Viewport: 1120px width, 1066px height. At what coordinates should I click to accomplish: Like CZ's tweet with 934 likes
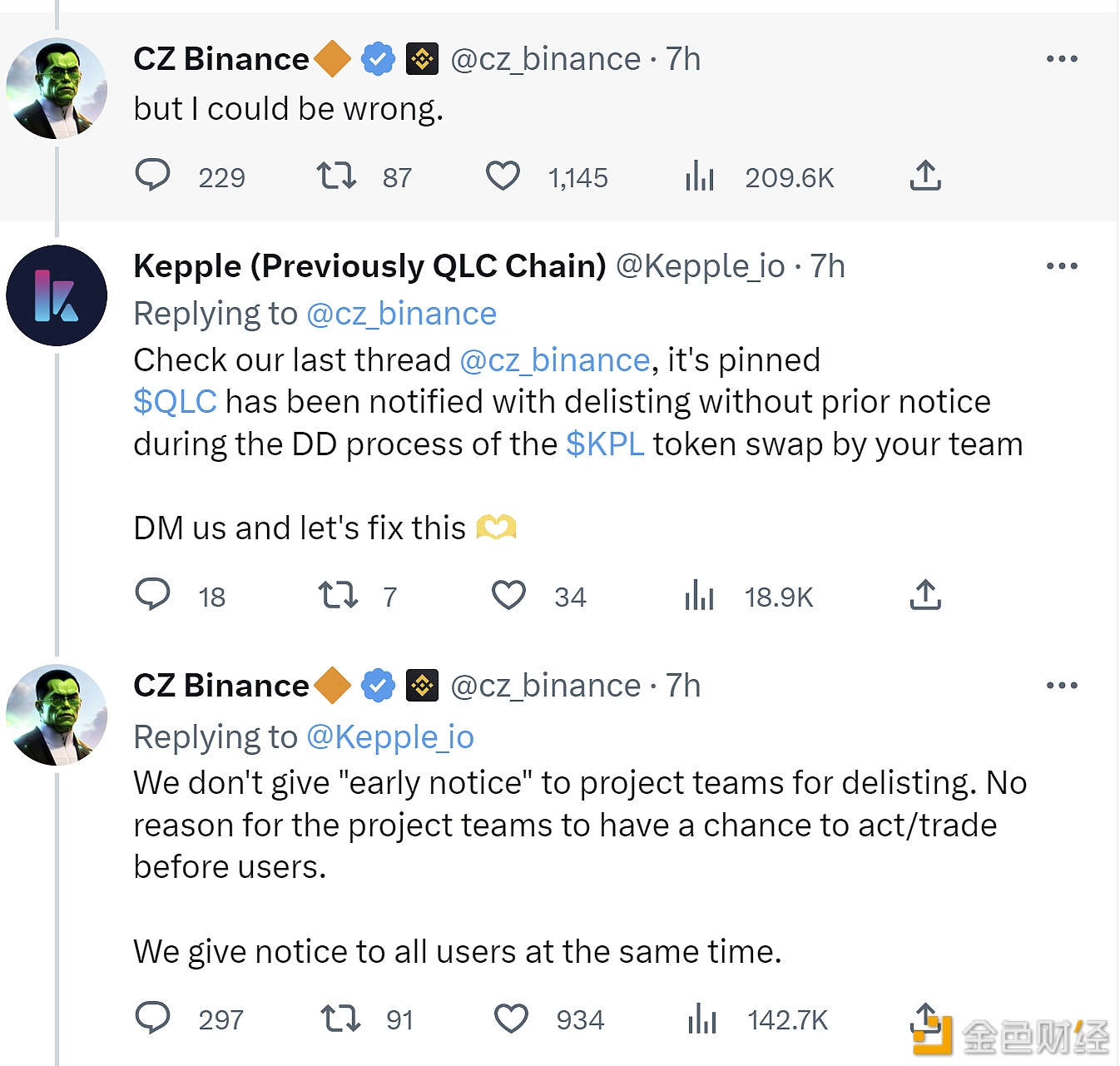[x=511, y=1018]
